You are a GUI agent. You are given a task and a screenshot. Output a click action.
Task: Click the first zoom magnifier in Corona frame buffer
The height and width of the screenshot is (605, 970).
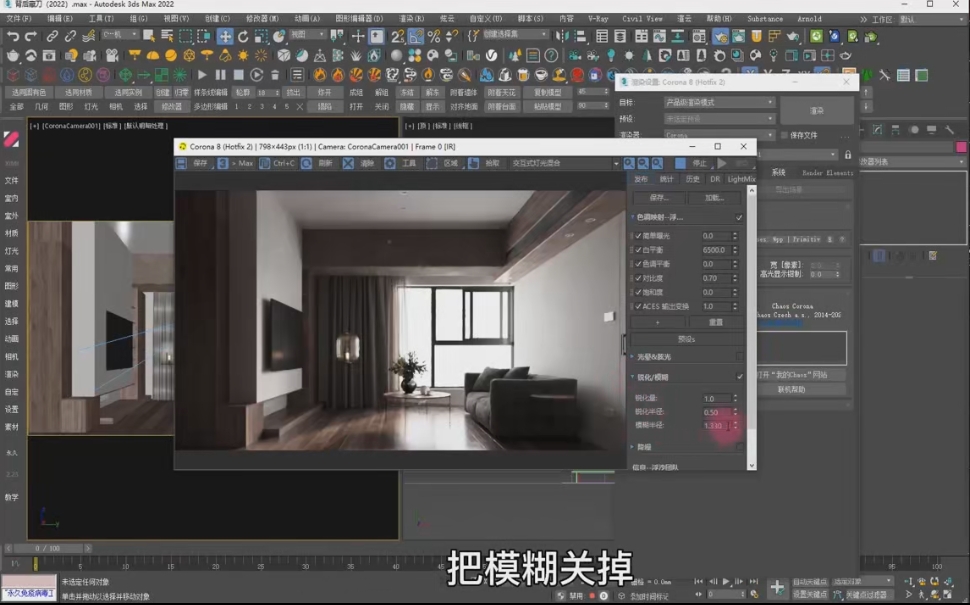629,163
